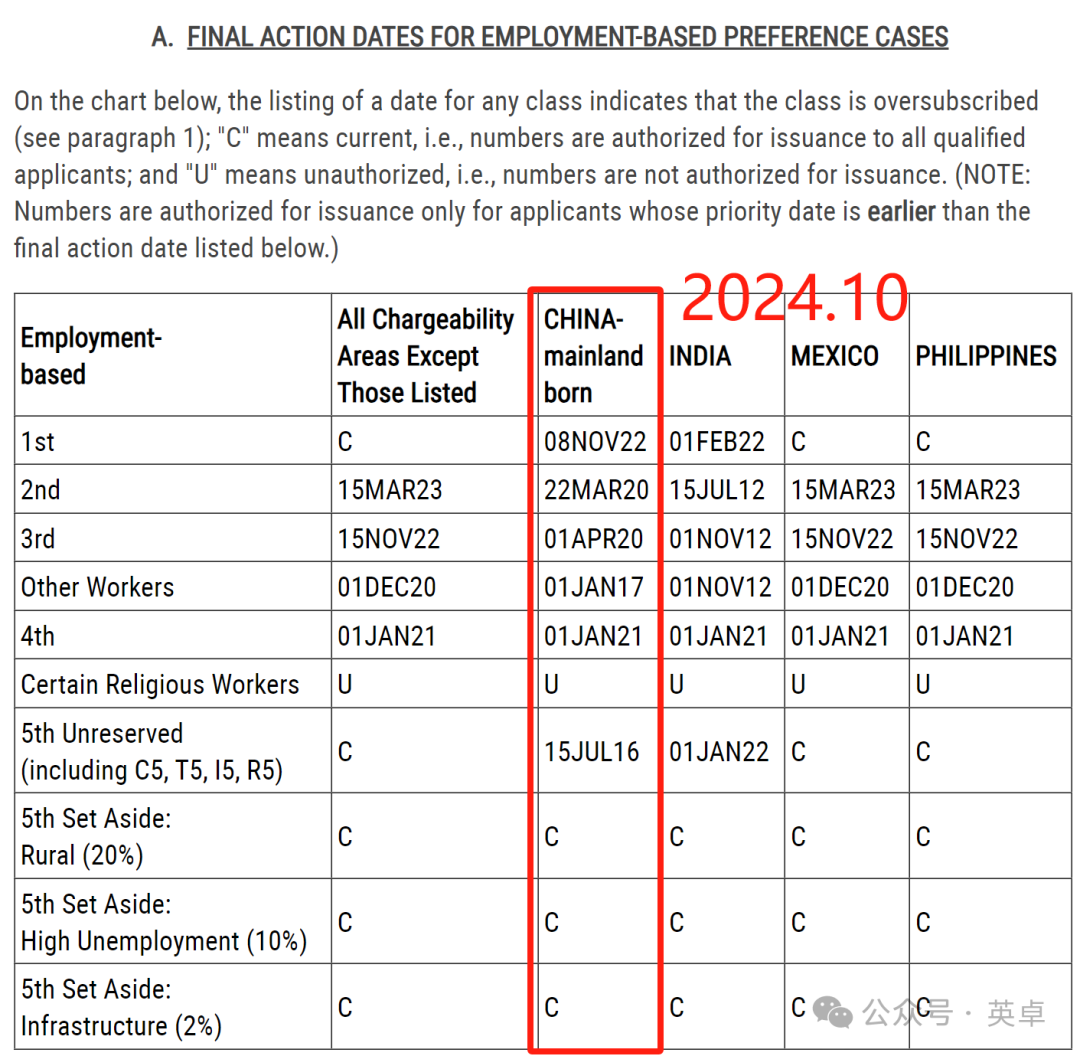
Task: Select the '01APR20' cell for China 3rd
Action: point(594,539)
